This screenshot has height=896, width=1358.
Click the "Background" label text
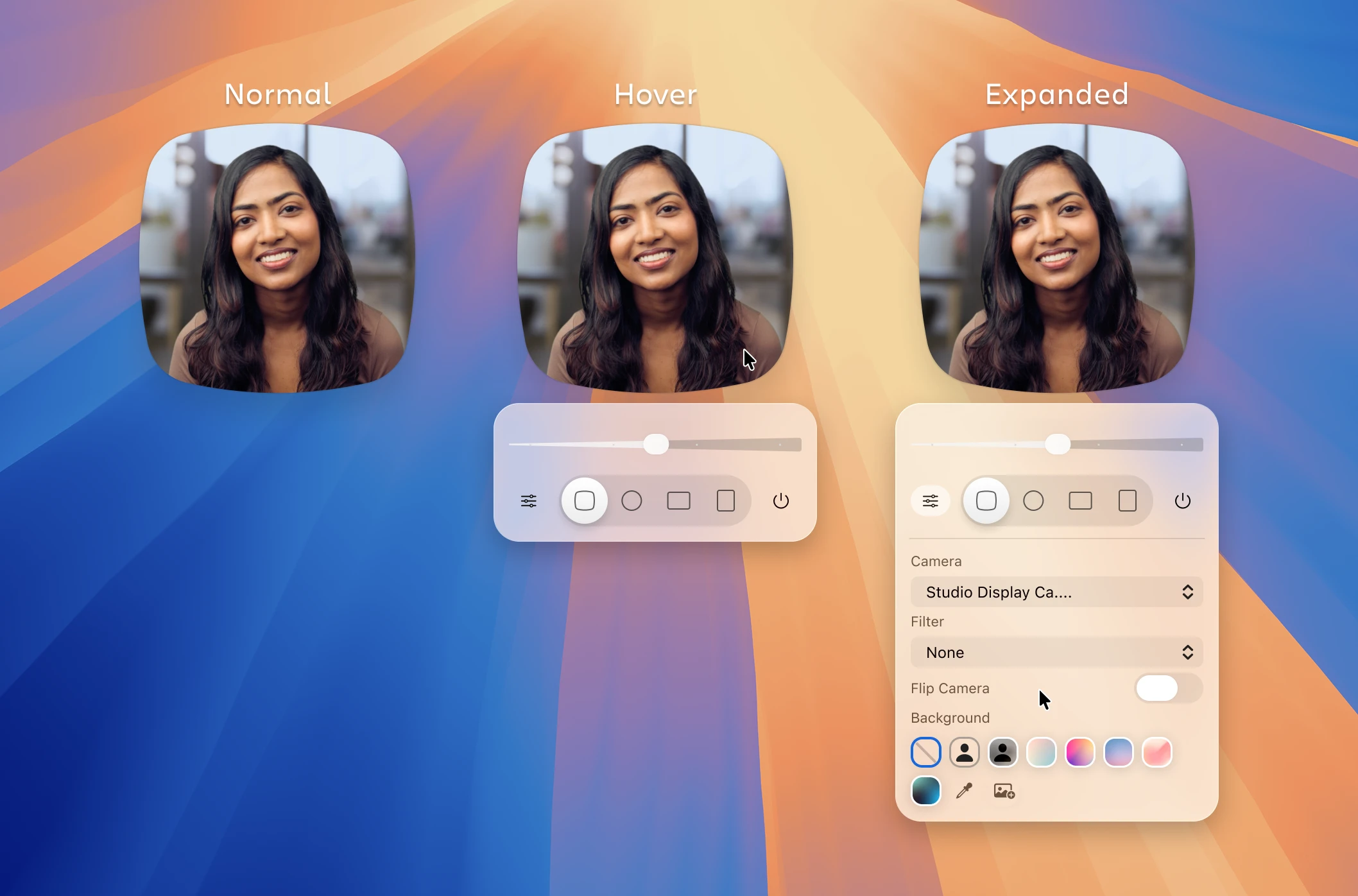point(950,718)
